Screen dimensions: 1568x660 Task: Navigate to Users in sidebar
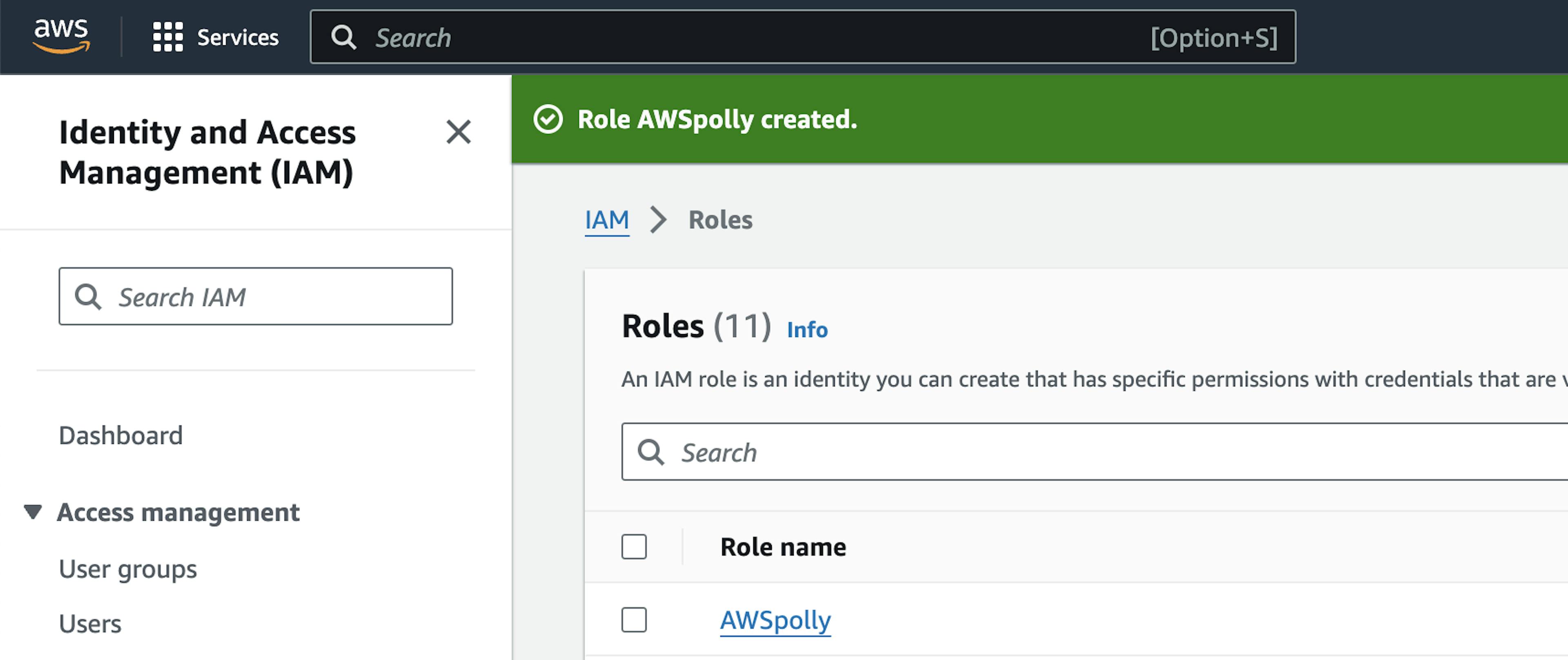click(x=90, y=624)
